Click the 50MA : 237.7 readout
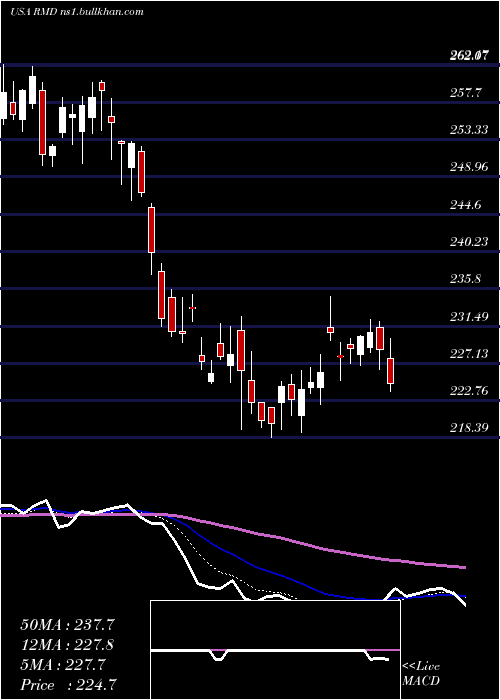The width and height of the screenshot is (500, 700). pyautogui.click(x=67, y=625)
